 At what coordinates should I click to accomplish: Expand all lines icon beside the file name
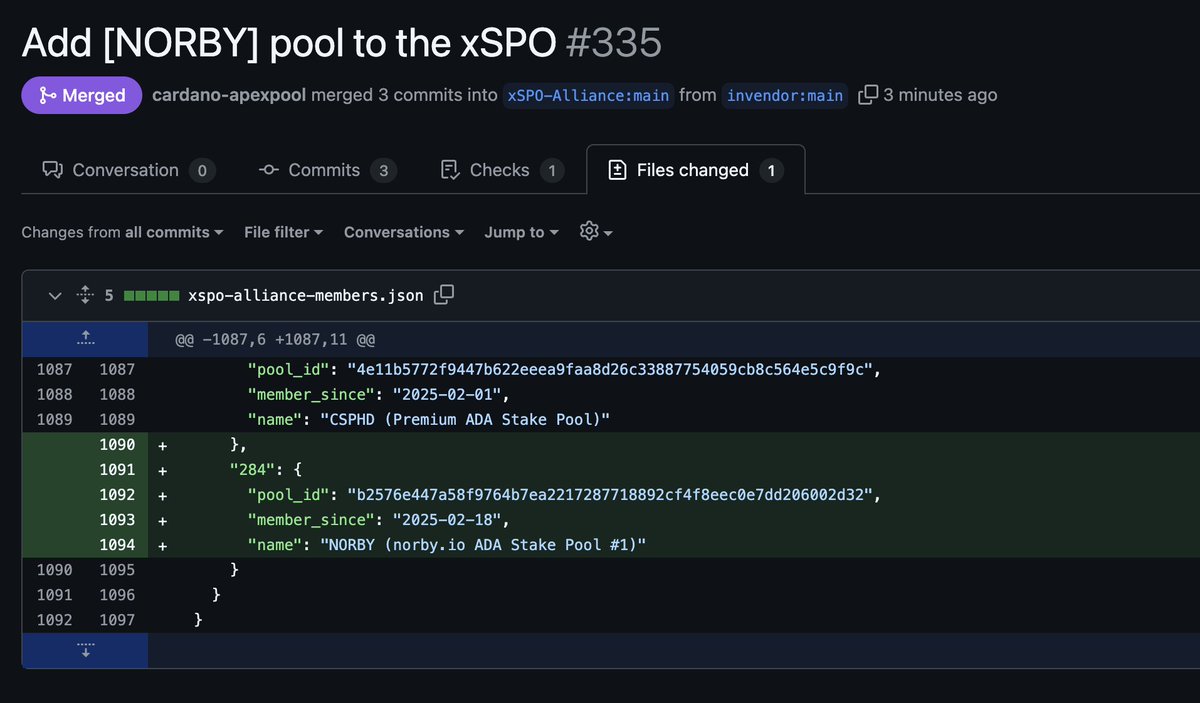(x=85, y=295)
